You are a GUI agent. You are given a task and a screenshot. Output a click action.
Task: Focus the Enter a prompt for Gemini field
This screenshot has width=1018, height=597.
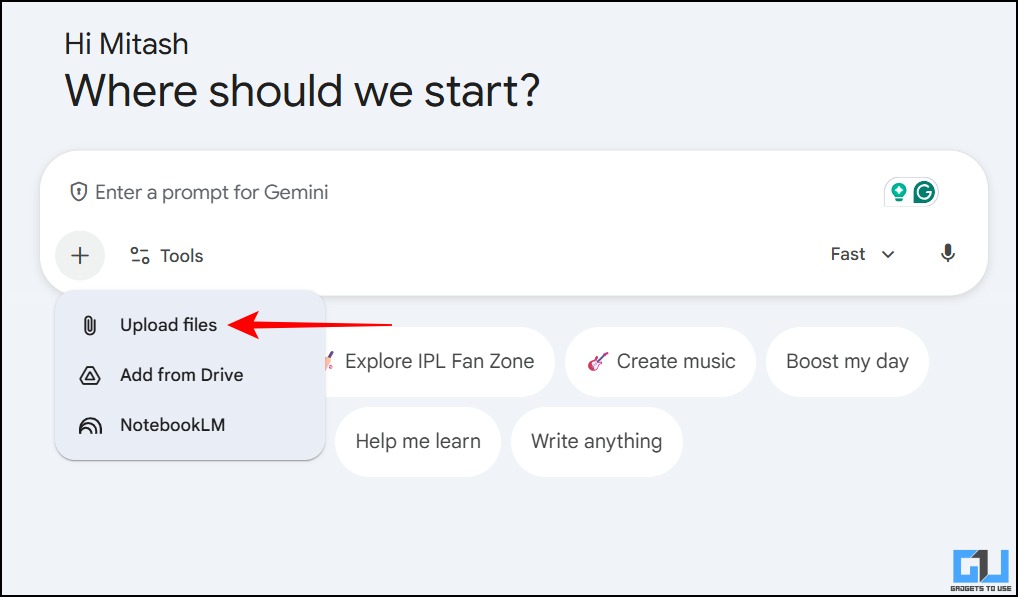tap(450, 192)
